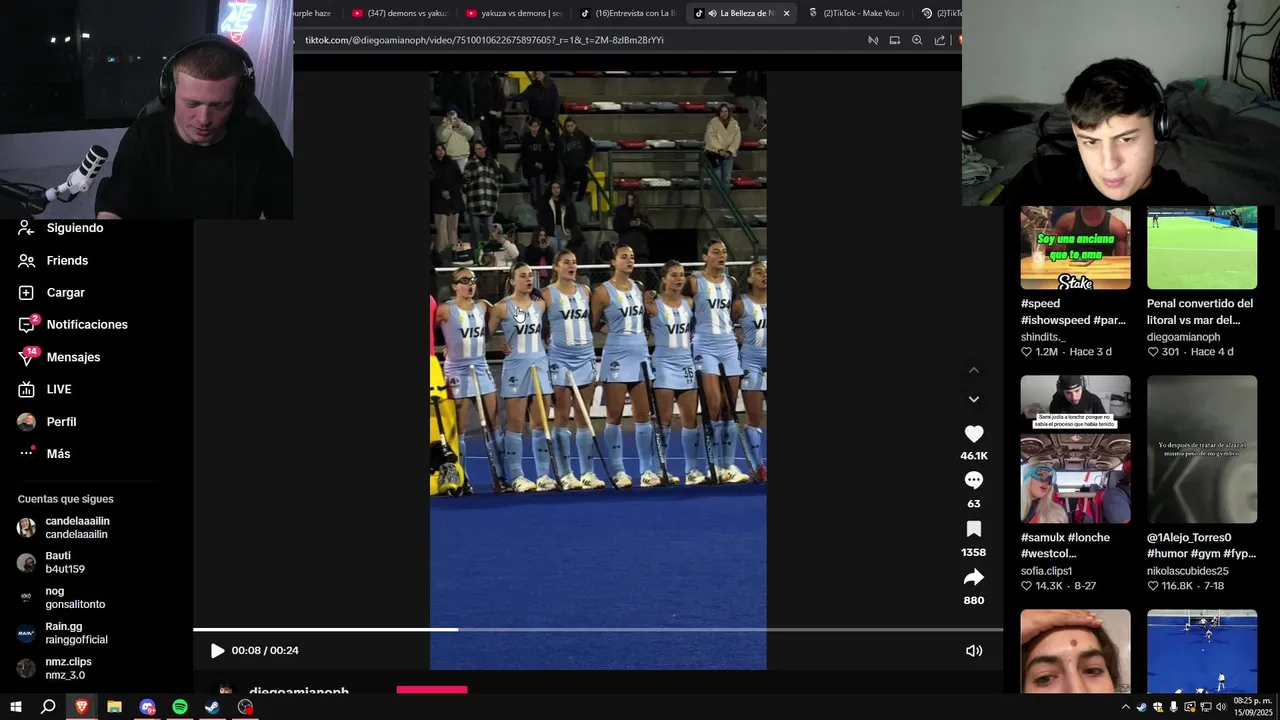Open the Cargar upload page
Image resolution: width=1280 pixels, height=720 pixels.
coord(65,292)
